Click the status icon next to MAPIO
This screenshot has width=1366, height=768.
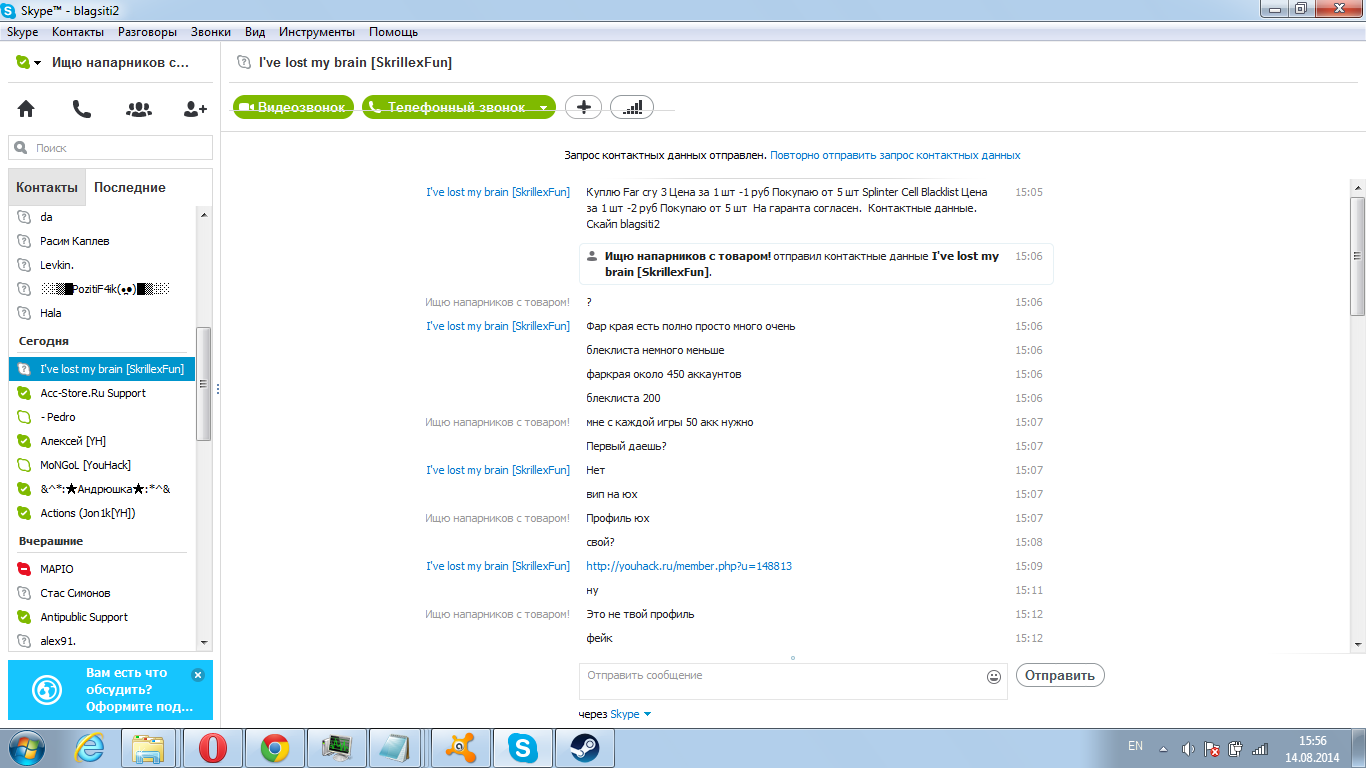click(x=24, y=569)
